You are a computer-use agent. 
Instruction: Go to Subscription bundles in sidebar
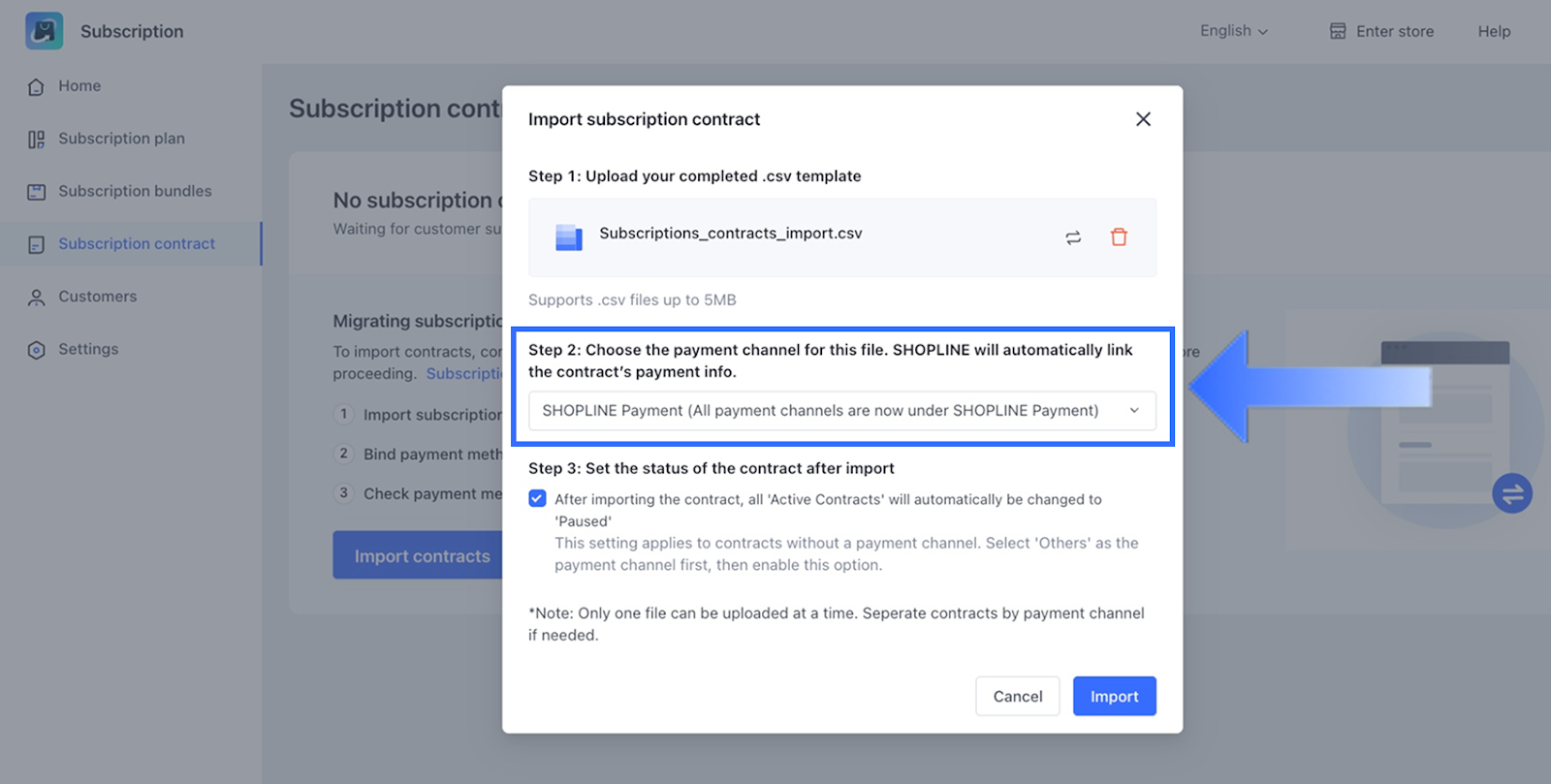[x=135, y=191]
